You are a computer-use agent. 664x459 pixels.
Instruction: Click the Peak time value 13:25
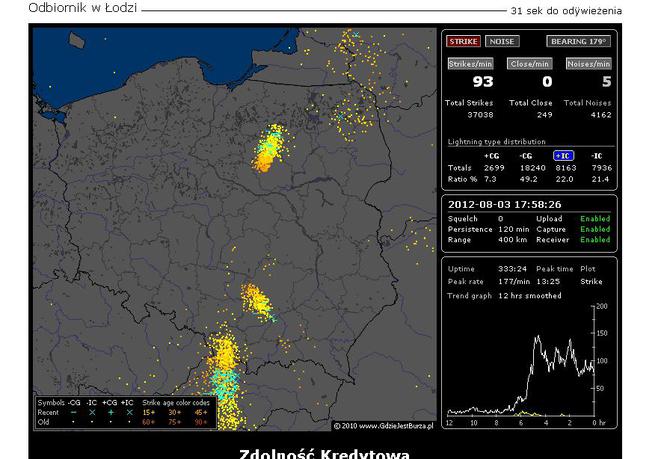tap(548, 282)
